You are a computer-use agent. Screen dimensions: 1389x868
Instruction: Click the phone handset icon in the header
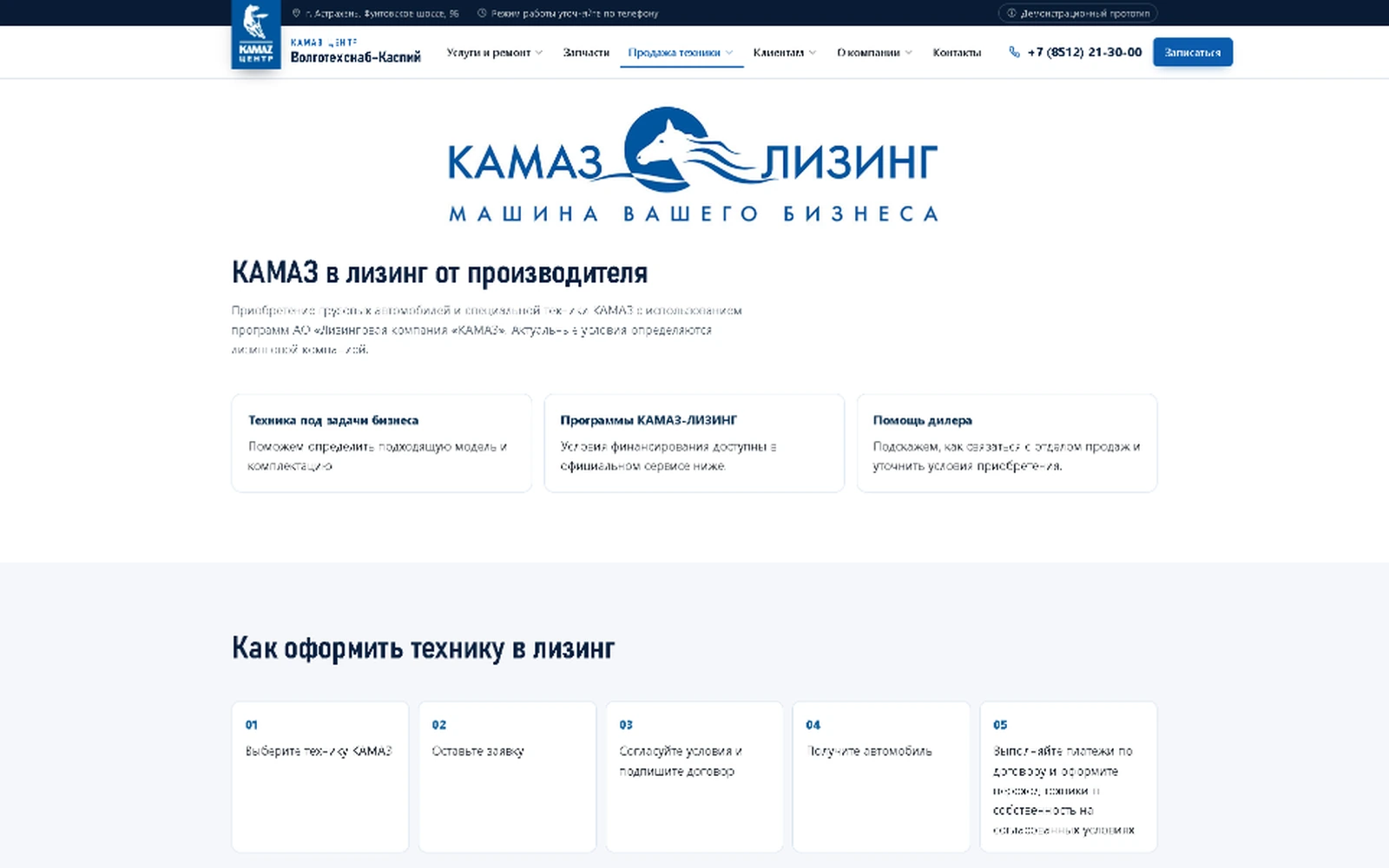pos(1014,52)
